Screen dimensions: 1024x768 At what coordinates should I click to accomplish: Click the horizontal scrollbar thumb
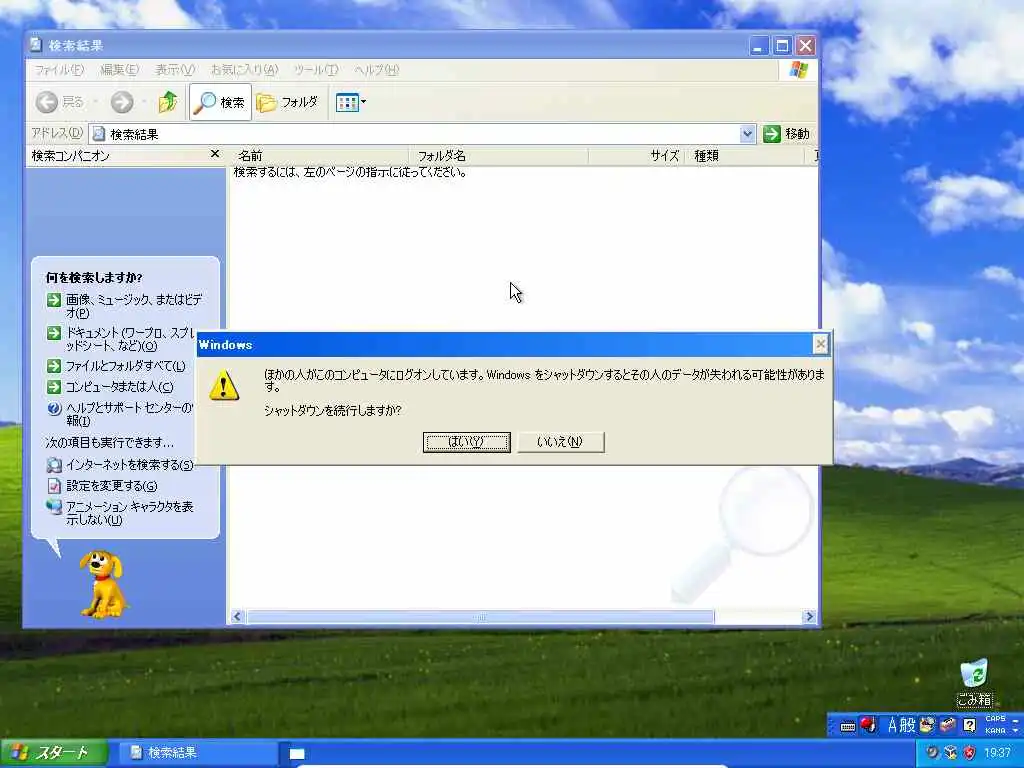click(480, 616)
